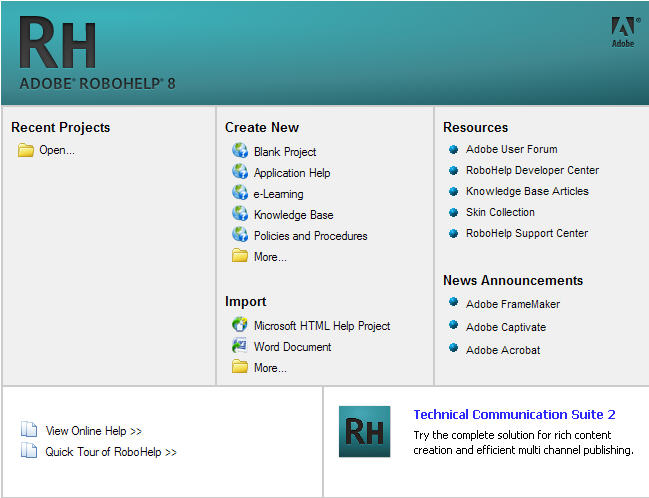Click the Adobe logo in the header
The height and width of the screenshot is (498, 649).
pyautogui.click(x=624, y=32)
